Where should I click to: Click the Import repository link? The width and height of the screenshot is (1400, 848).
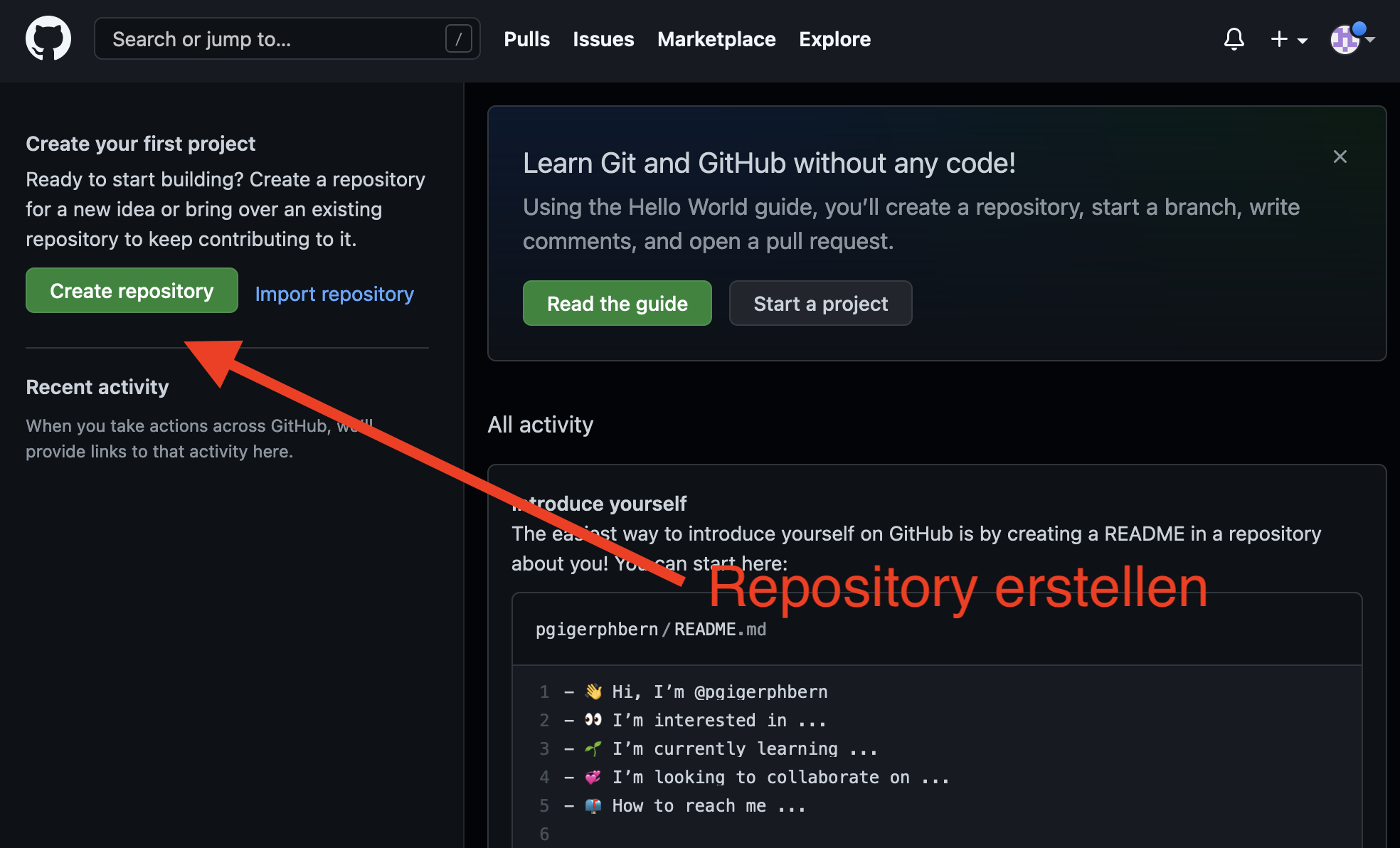coord(334,294)
